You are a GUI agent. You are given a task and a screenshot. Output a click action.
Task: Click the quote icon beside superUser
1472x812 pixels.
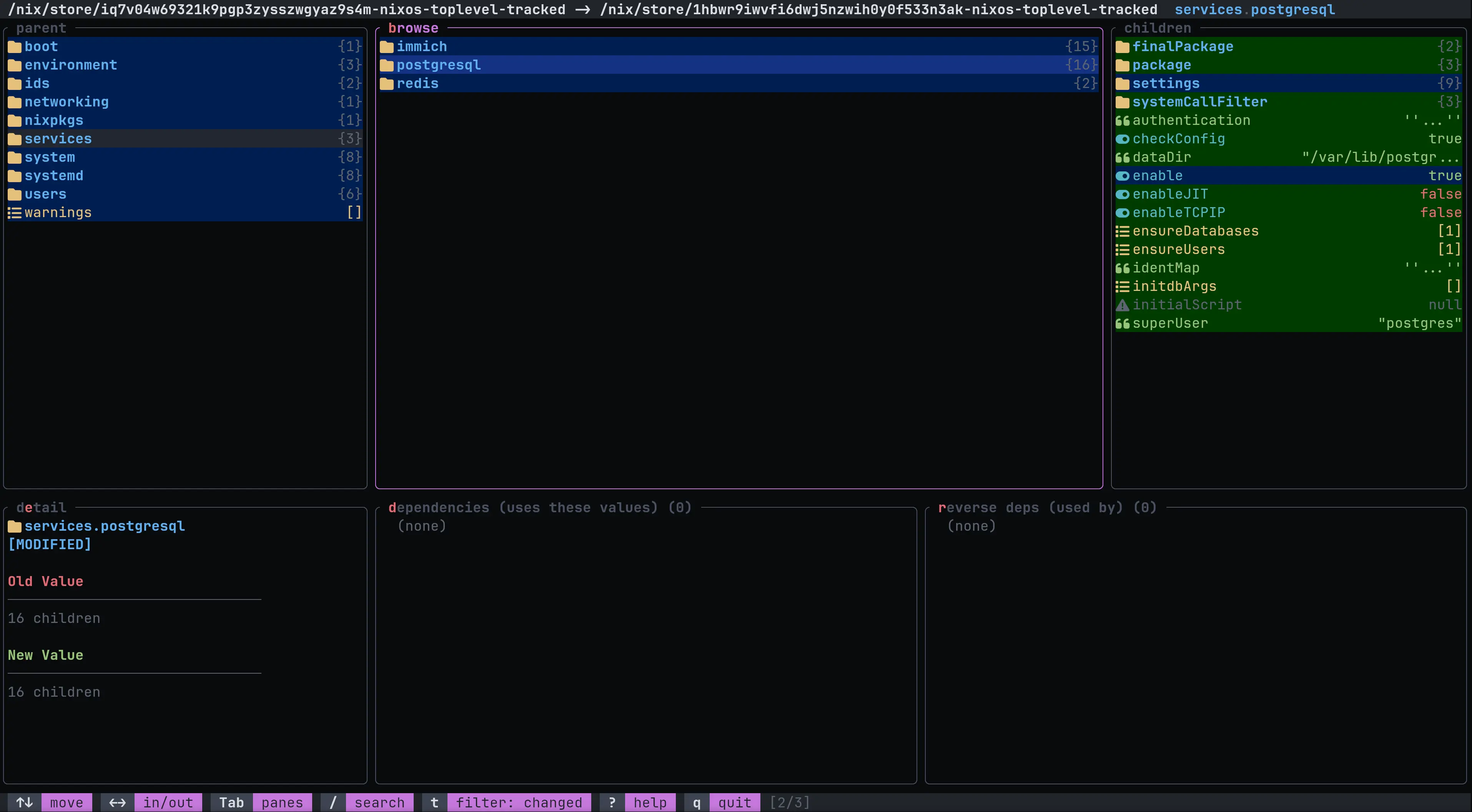1122,324
